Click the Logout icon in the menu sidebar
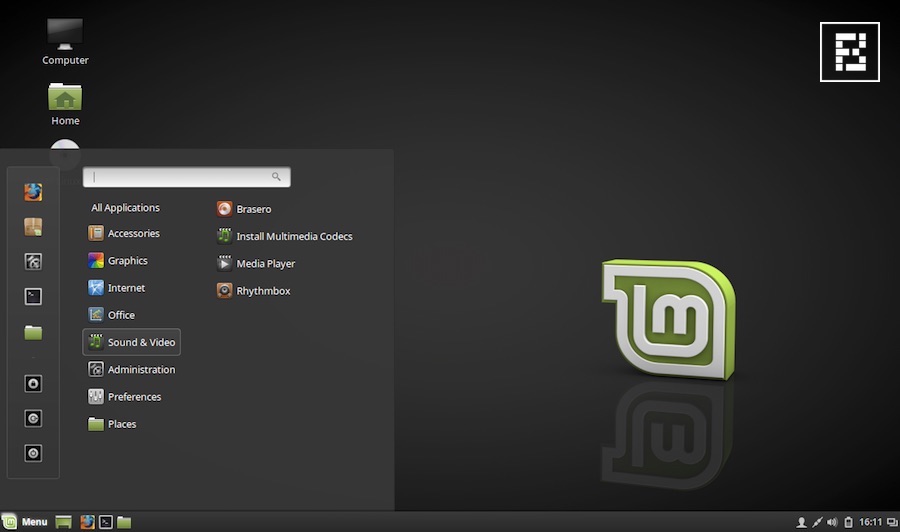This screenshot has width=900, height=532. (33, 418)
